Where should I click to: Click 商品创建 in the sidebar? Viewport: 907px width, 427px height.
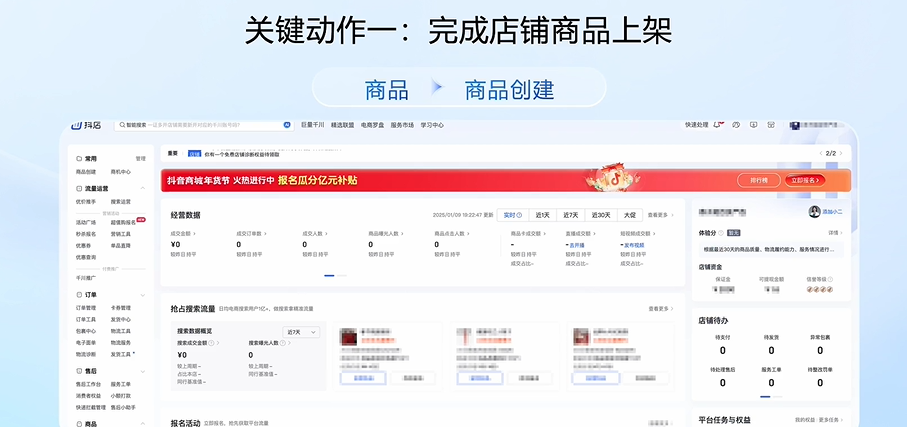pyautogui.click(x=86, y=171)
